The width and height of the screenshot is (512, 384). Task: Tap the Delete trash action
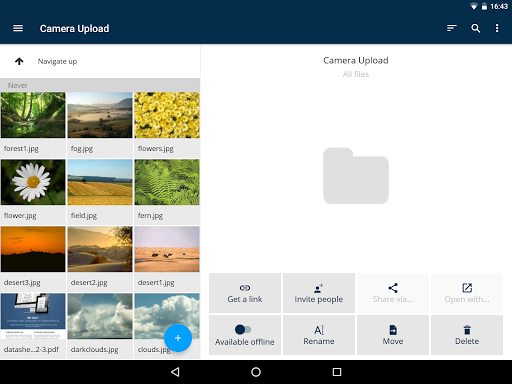[x=467, y=335]
